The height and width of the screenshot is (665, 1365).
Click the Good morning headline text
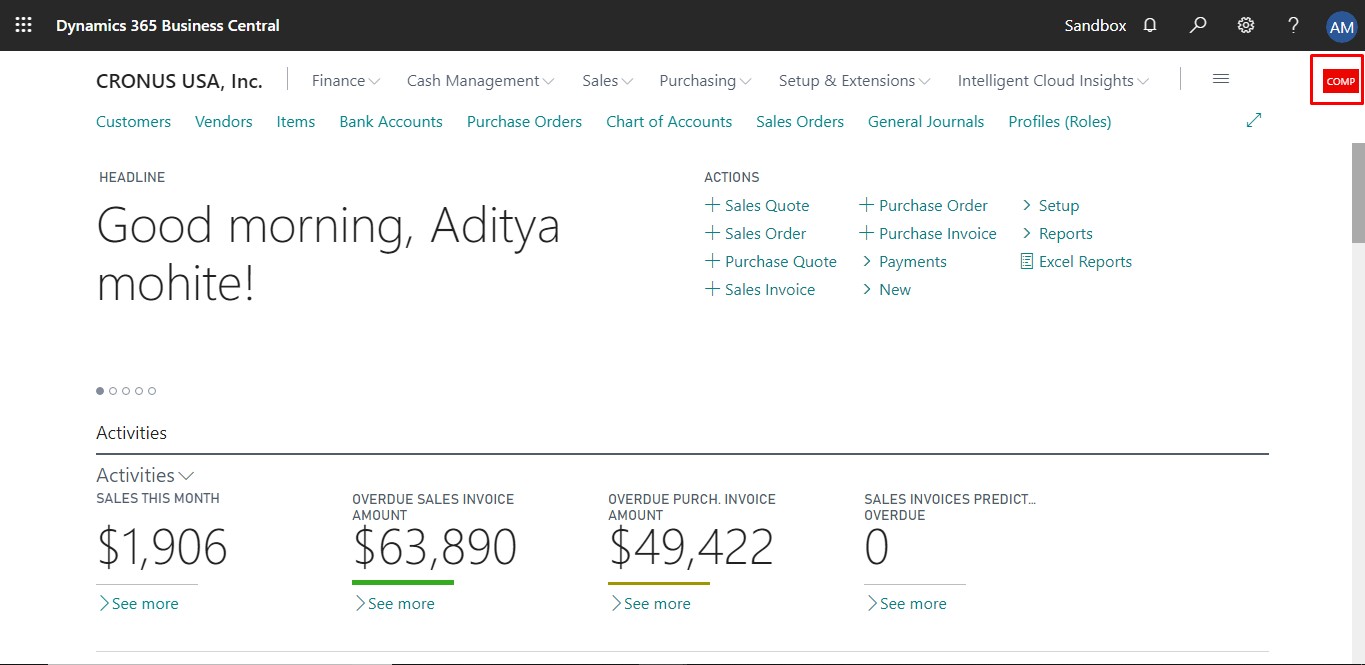pos(328,255)
